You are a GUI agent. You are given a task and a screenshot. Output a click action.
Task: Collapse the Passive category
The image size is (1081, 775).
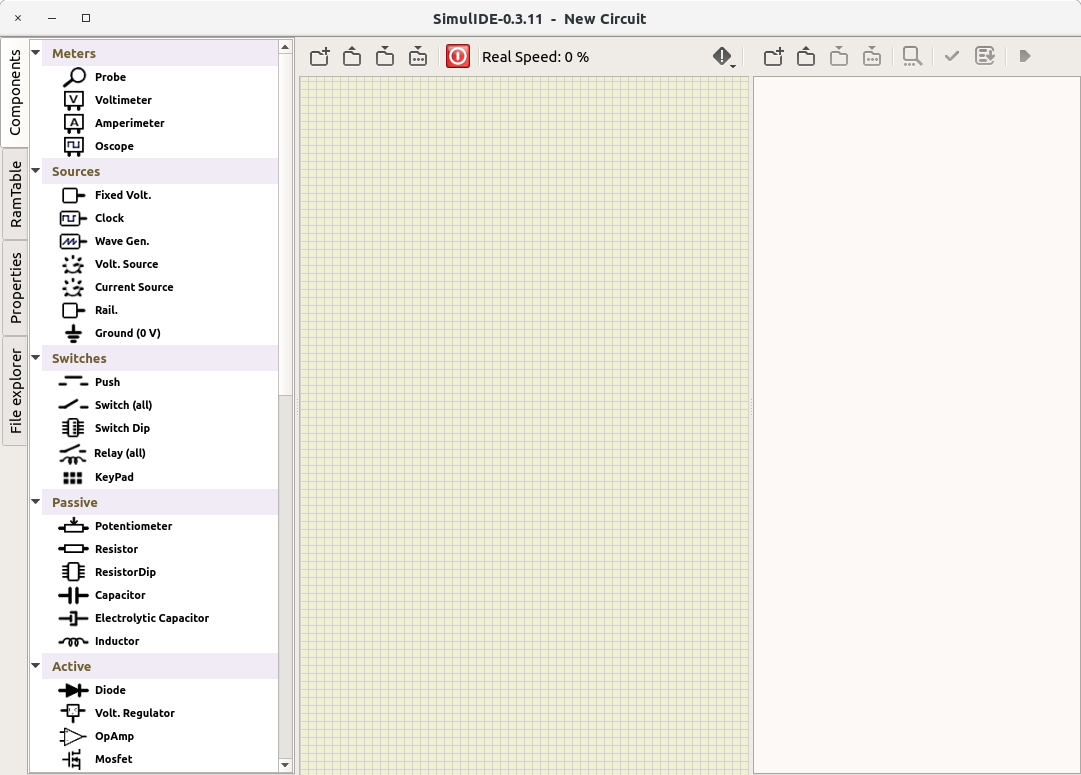pyautogui.click(x=37, y=502)
